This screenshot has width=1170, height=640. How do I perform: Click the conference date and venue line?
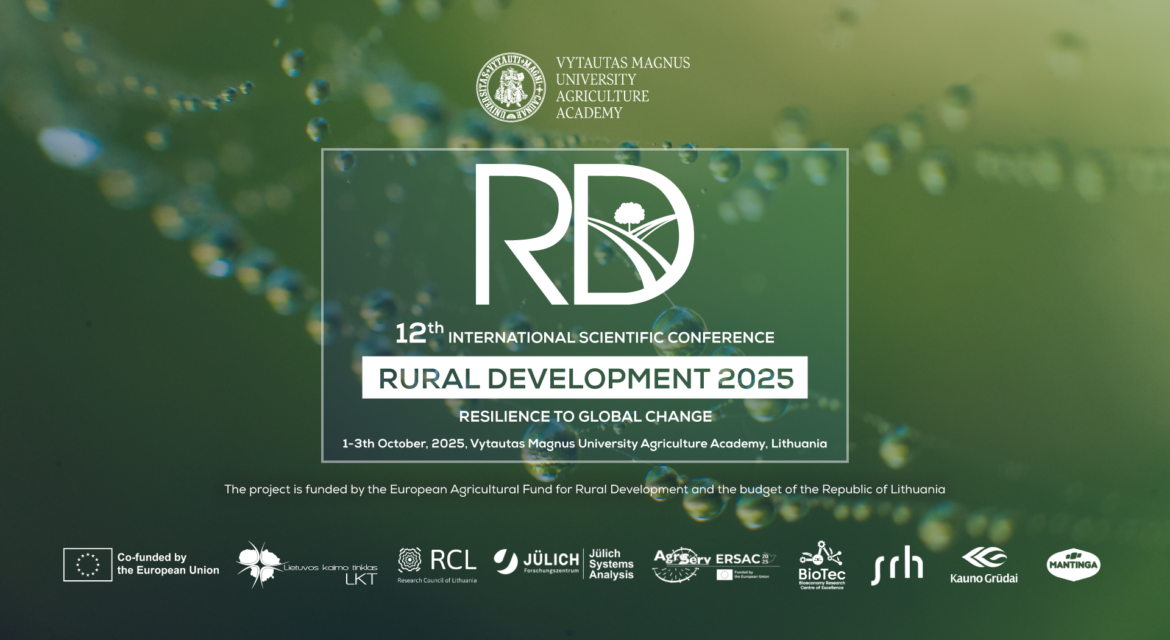584,443
